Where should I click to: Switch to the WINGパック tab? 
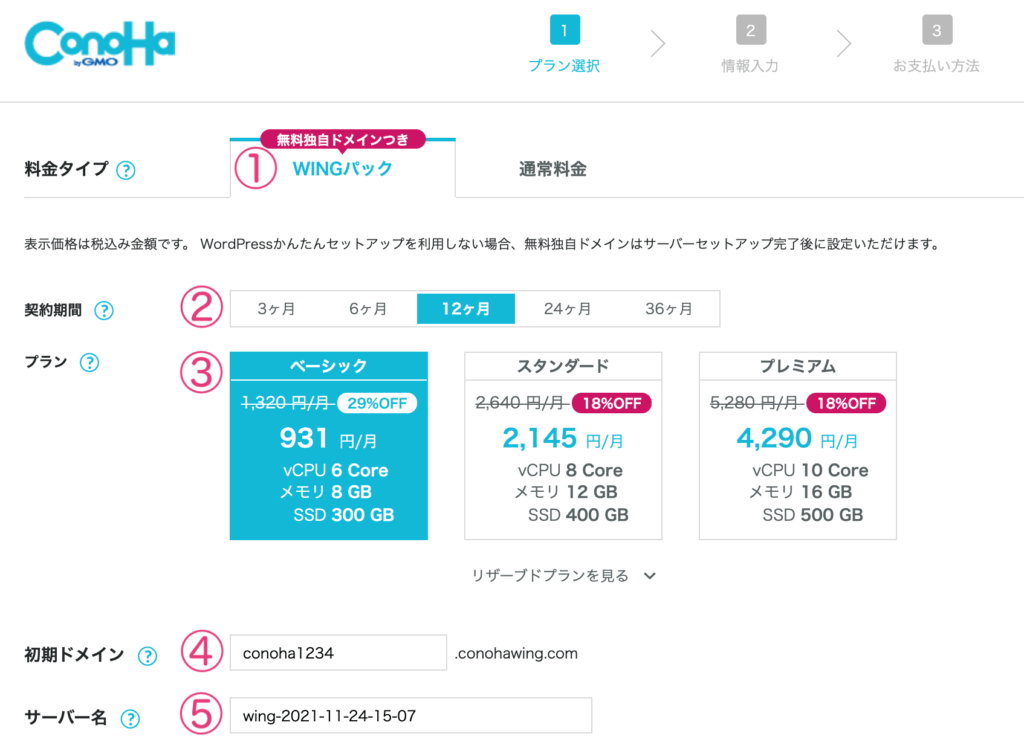342,169
